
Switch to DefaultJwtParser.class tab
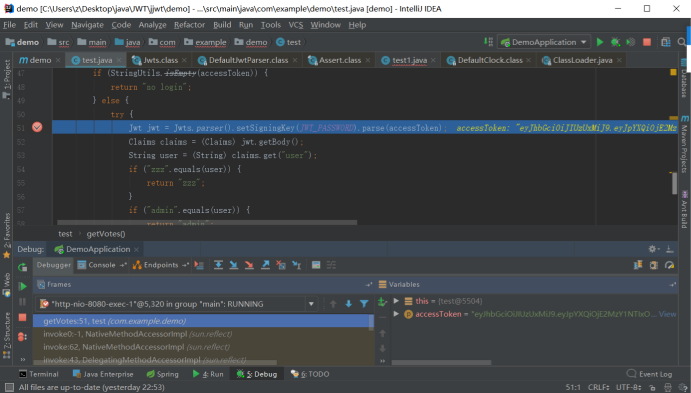pyautogui.click(x=248, y=60)
